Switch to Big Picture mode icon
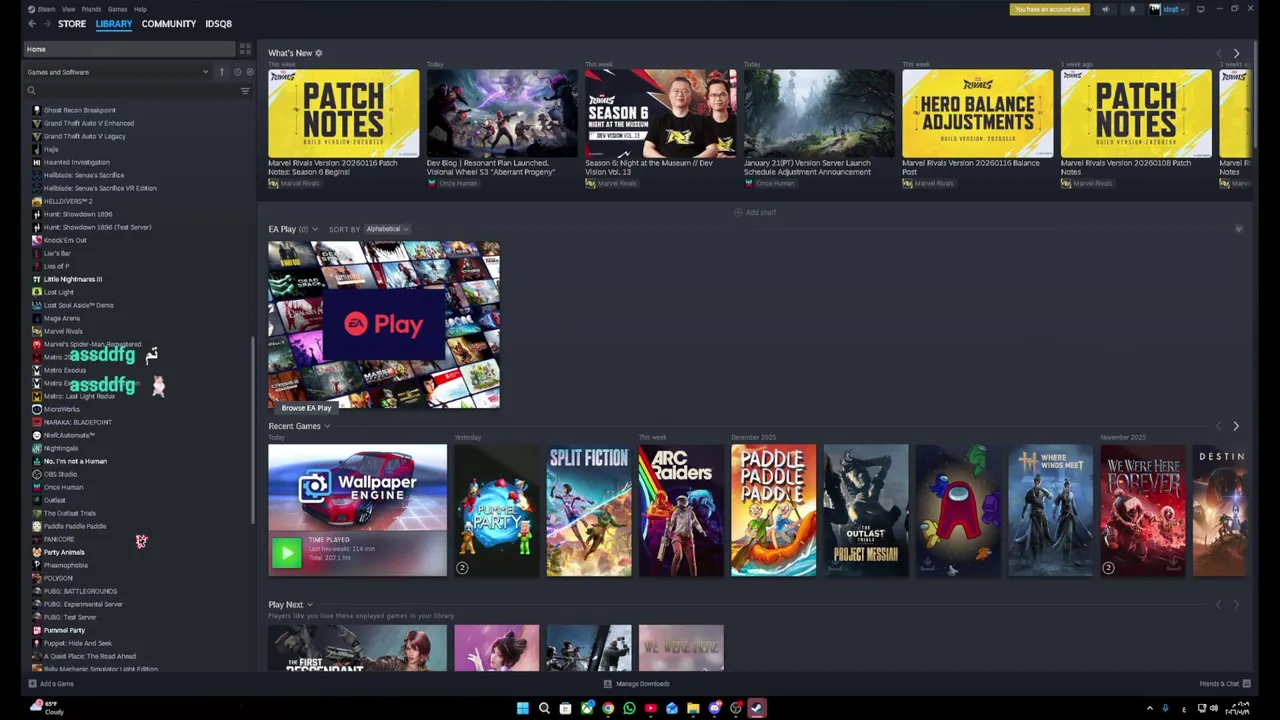The width and height of the screenshot is (1280, 720). (1201, 9)
